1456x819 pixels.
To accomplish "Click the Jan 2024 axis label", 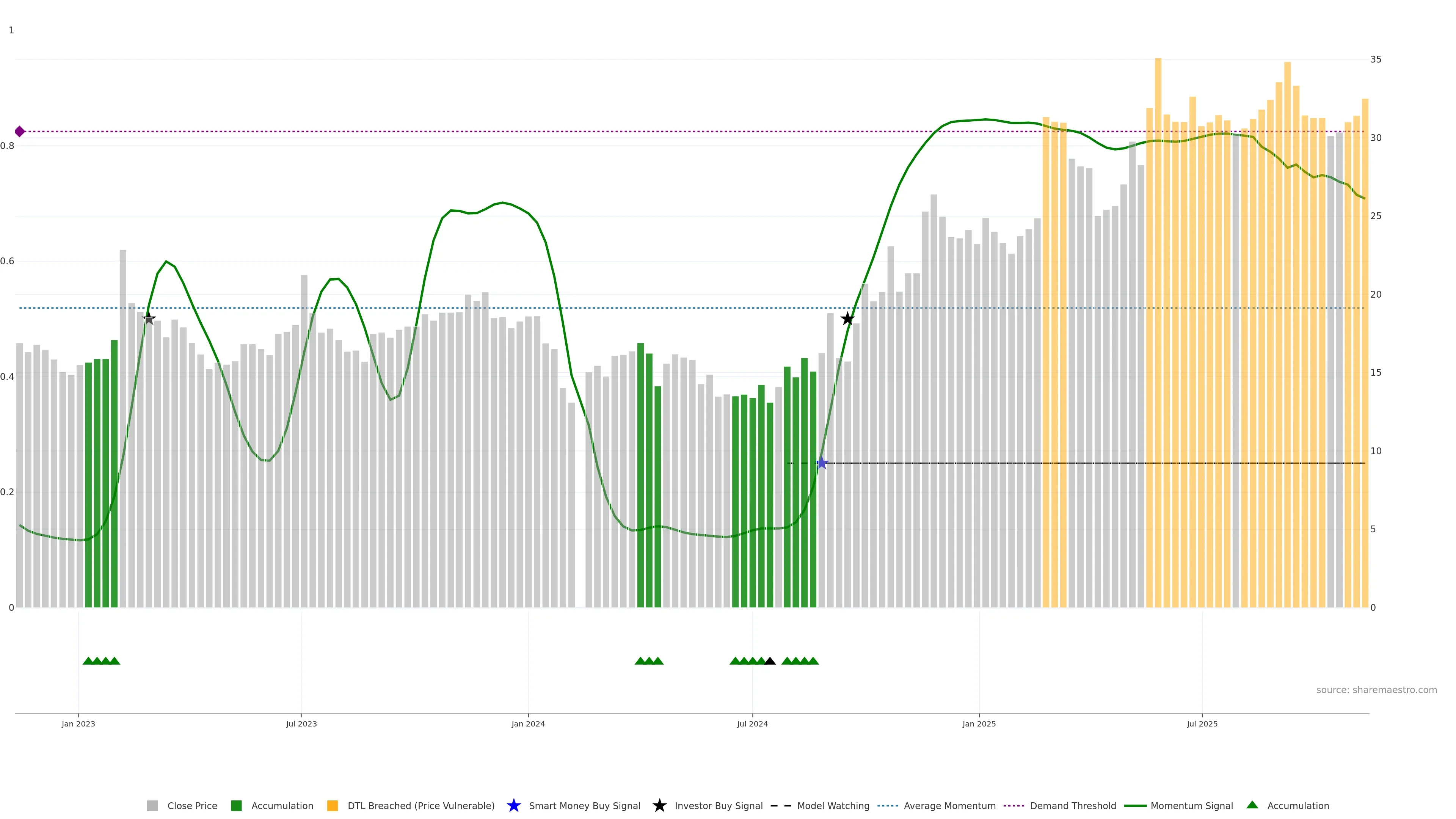I will 528,724.
